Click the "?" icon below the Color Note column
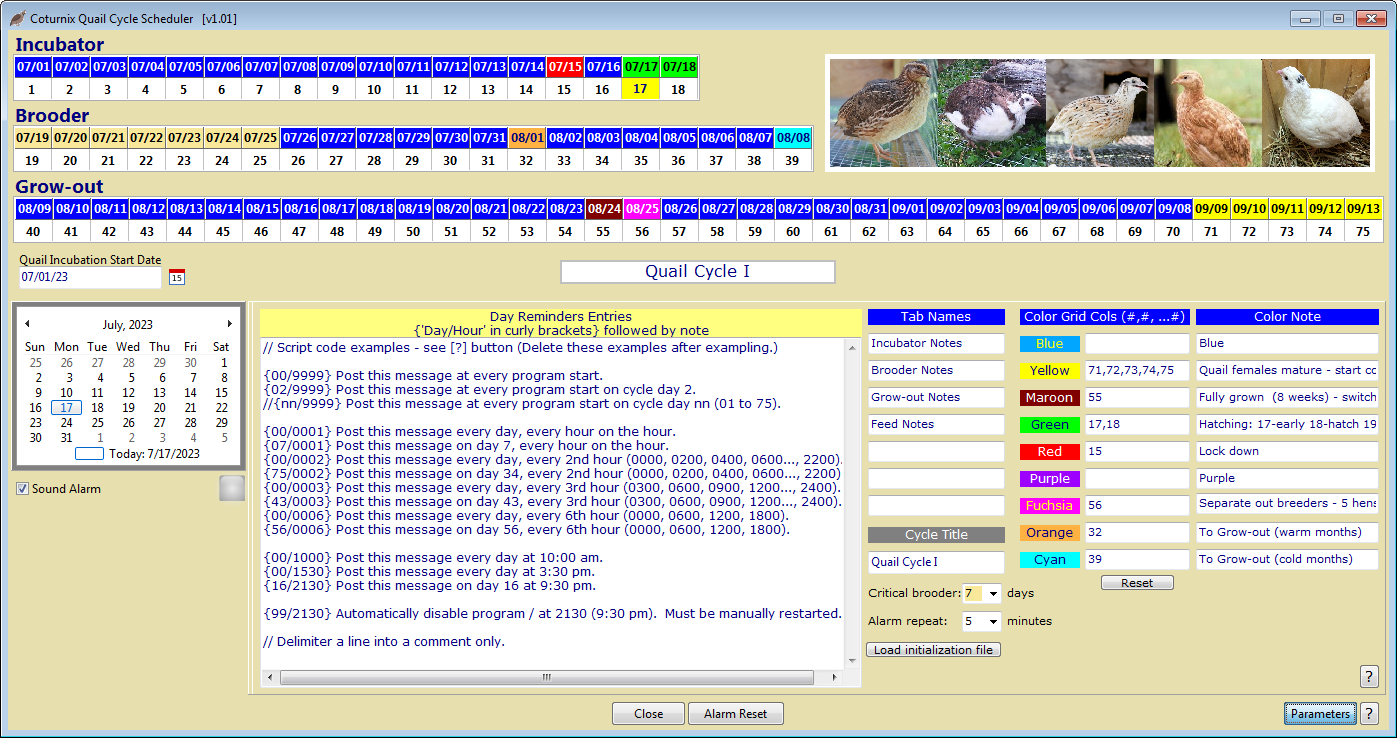This screenshot has width=1397, height=738. click(x=1369, y=677)
